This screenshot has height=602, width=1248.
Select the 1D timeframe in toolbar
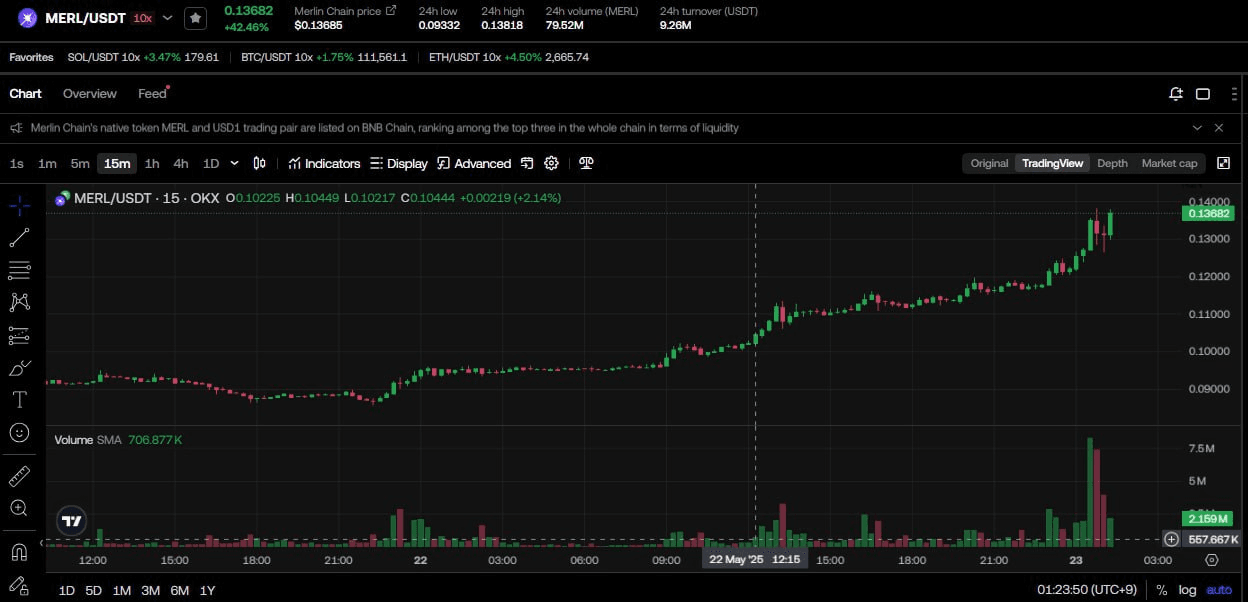coord(211,163)
